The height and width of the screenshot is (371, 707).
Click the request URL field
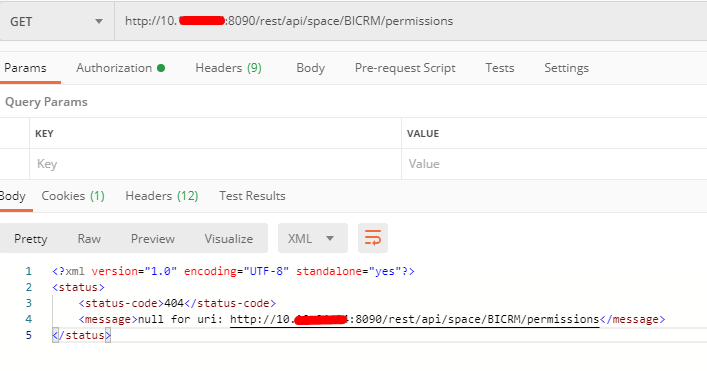coord(410,21)
